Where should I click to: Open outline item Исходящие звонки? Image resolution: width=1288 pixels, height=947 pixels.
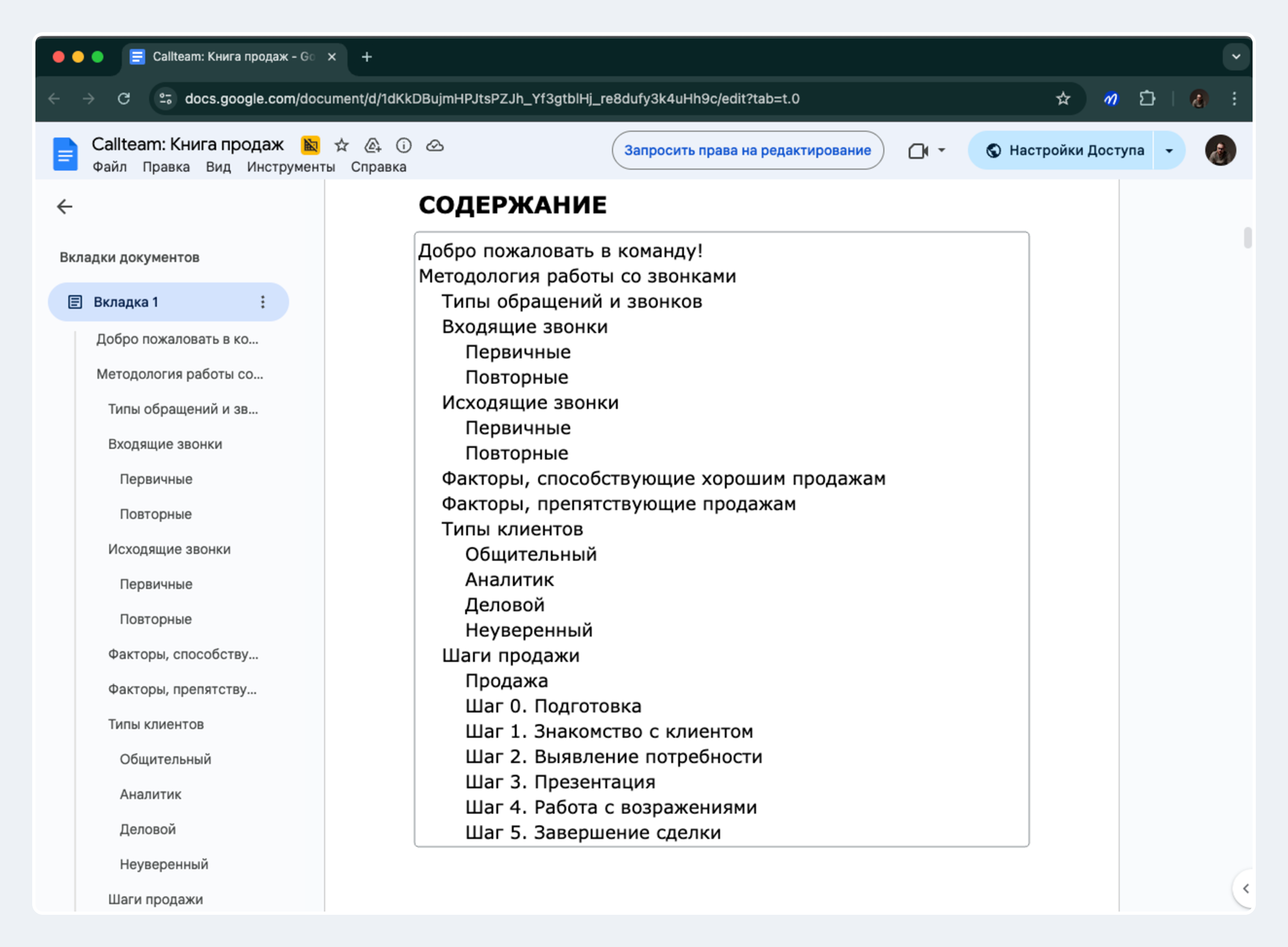(x=170, y=549)
